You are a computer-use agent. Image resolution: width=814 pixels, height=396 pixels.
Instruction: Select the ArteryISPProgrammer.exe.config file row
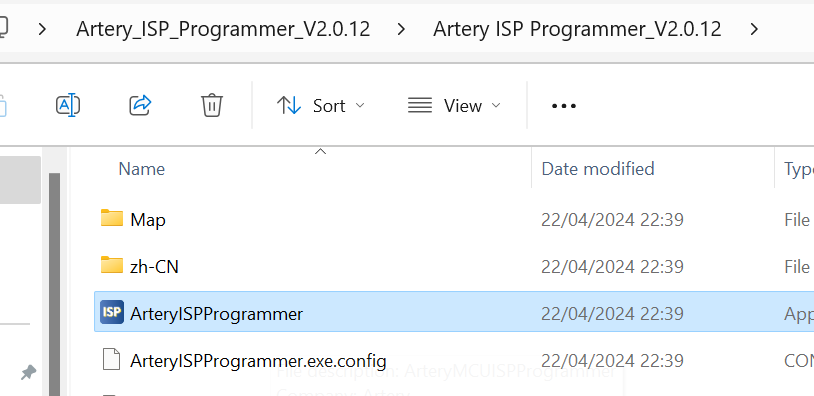[454, 360]
